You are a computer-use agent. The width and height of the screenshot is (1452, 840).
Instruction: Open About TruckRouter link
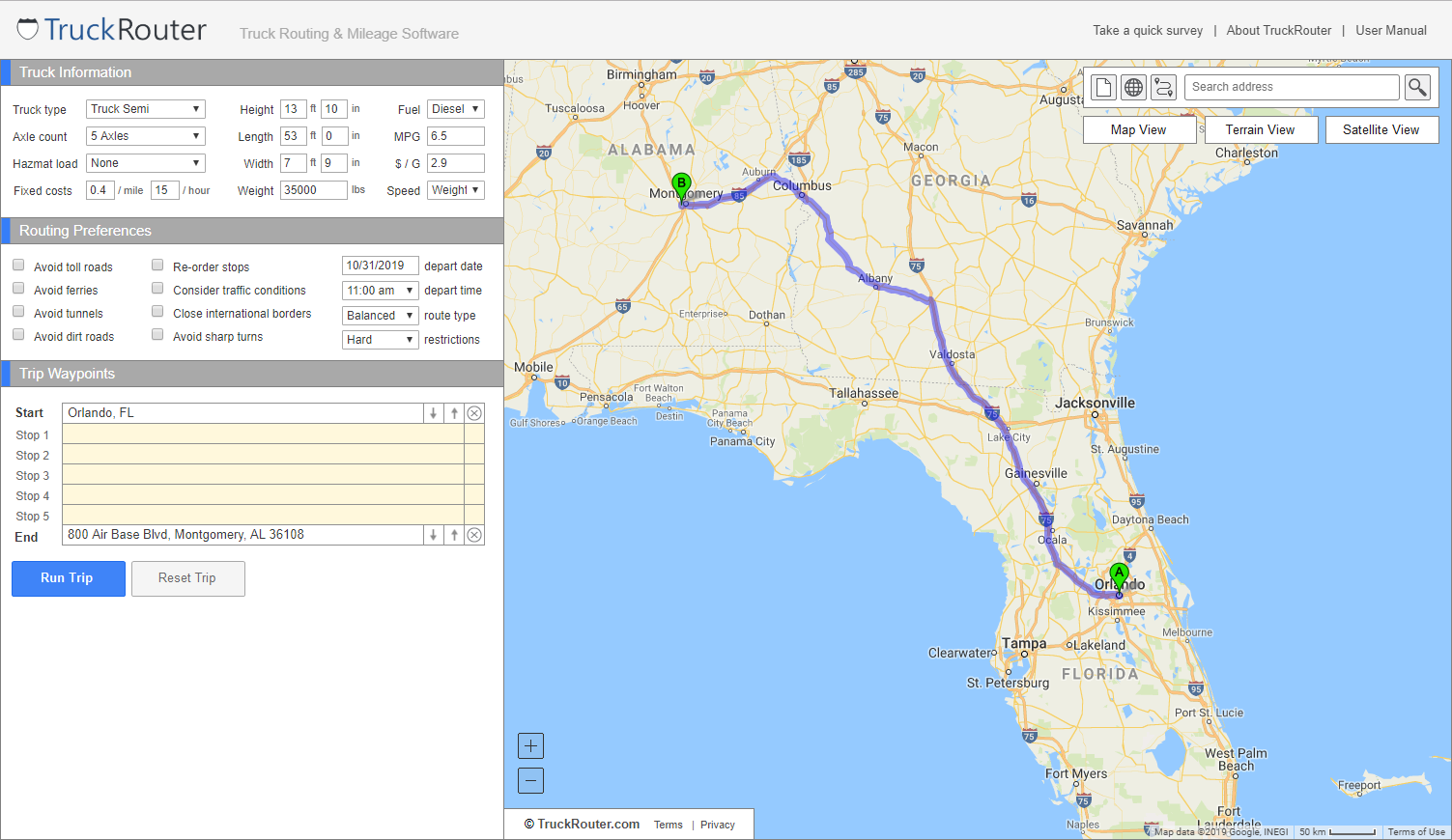1279,31
